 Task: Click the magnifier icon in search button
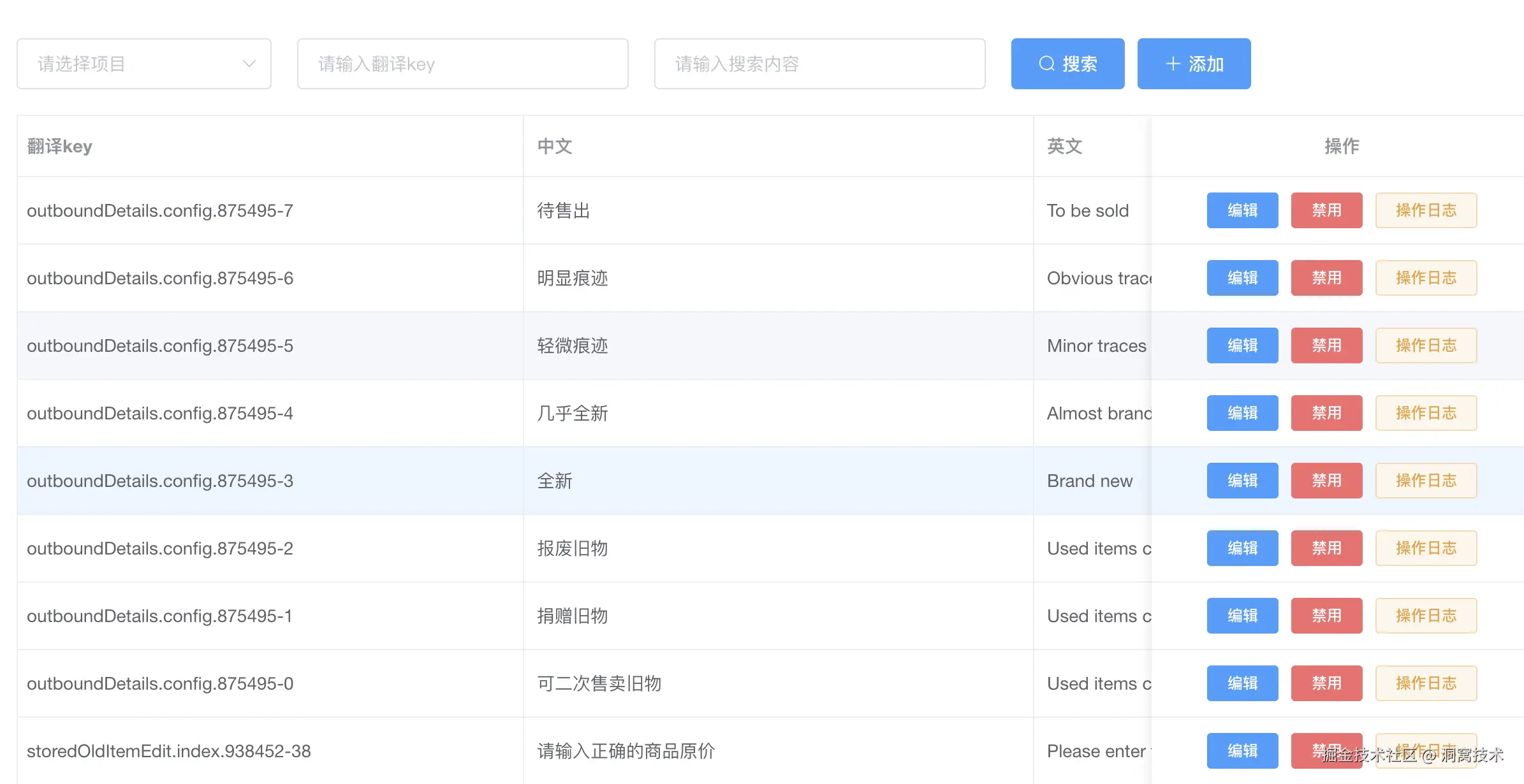(1046, 64)
